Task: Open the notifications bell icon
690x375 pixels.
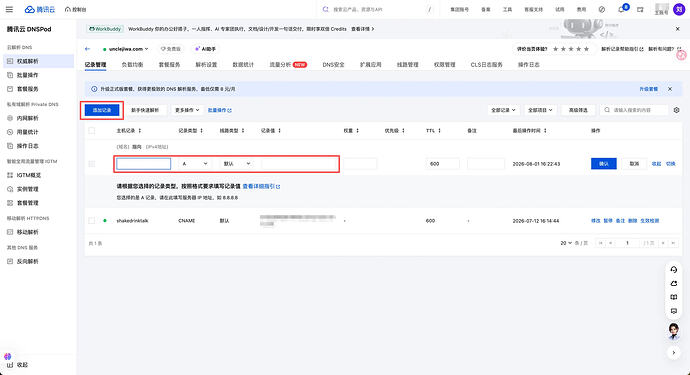Action: click(x=621, y=9)
